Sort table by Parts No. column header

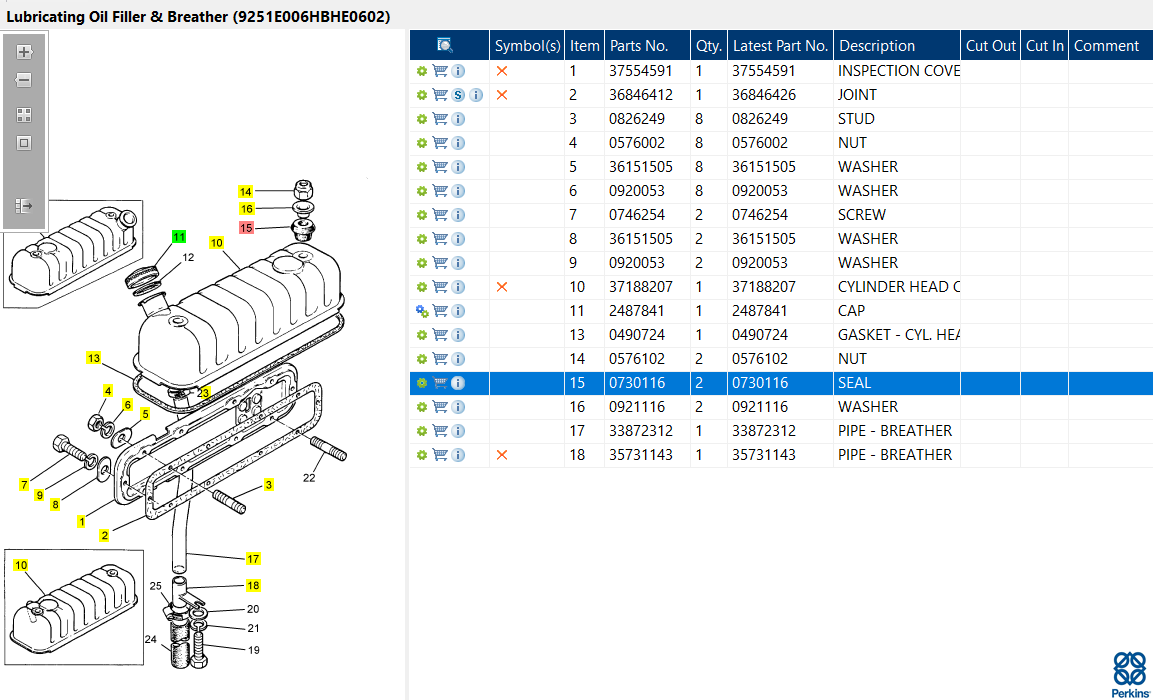click(x=639, y=45)
